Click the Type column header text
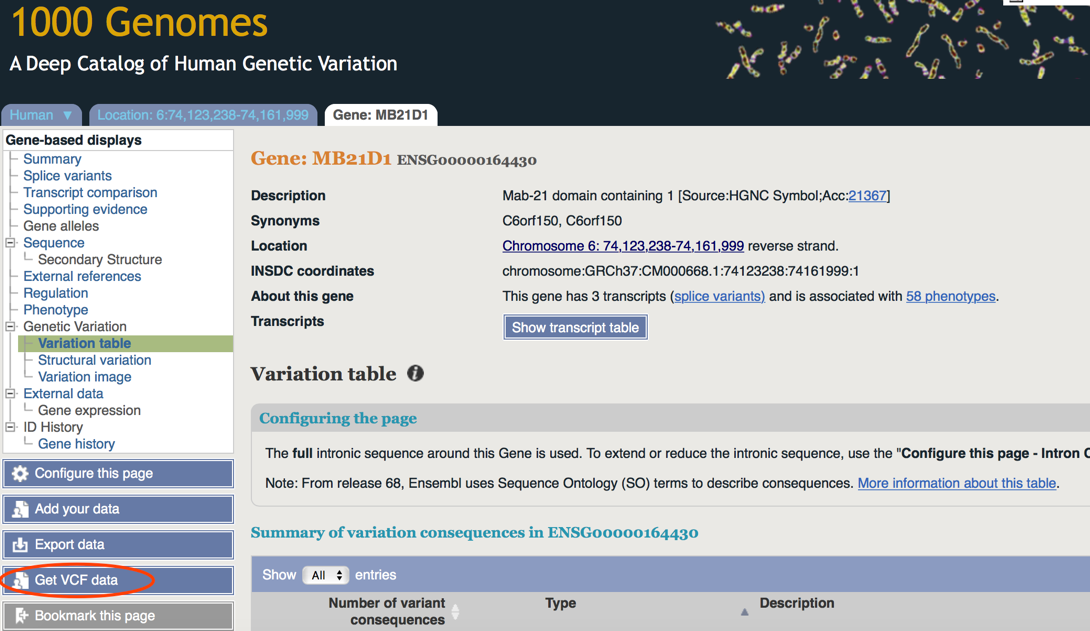The image size is (1090, 631). click(x=560, y=603)
